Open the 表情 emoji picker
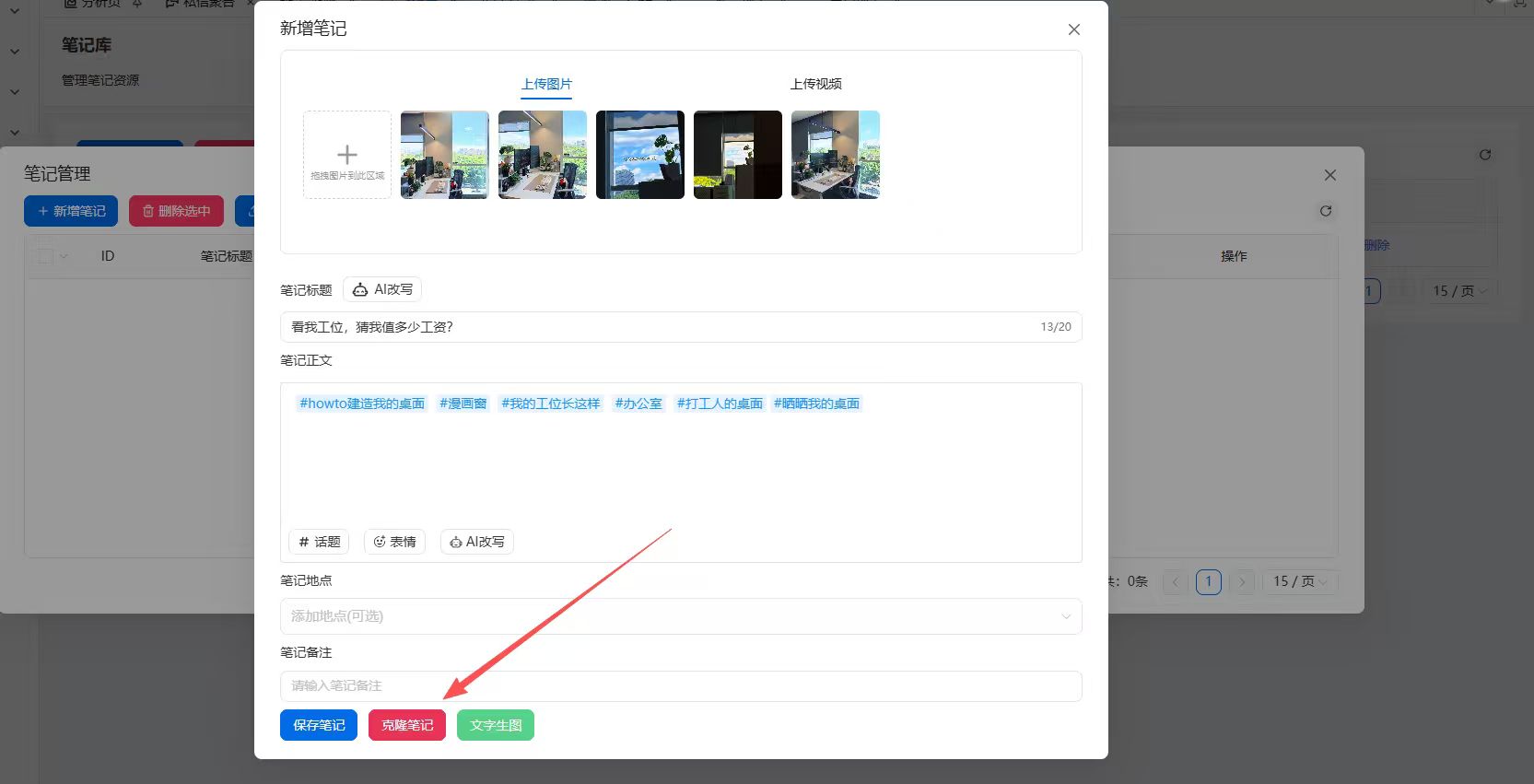The height and width of the screenshot is (784, 1534). (x=394, y=542)
